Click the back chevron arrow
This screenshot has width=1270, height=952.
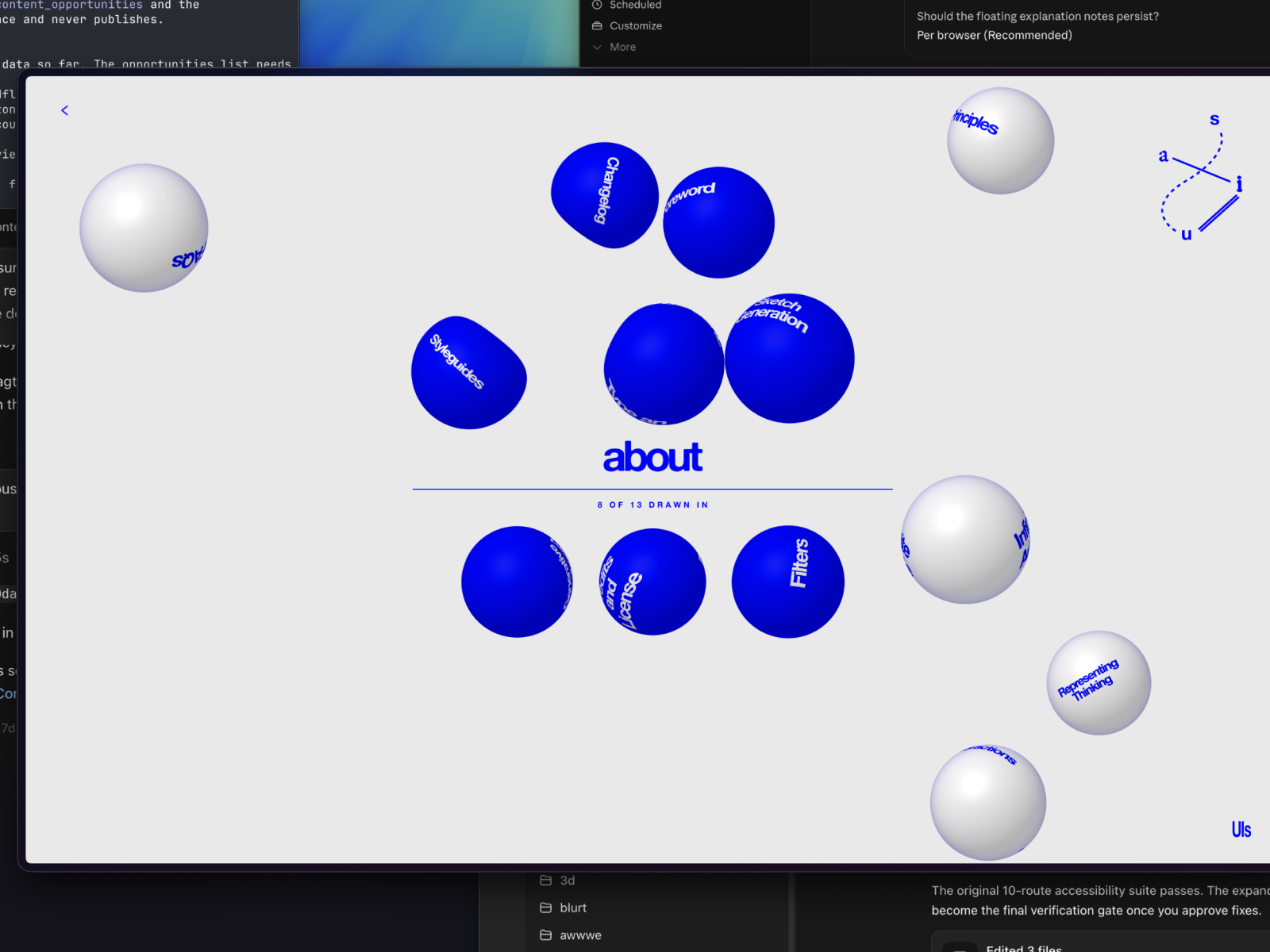[x=65, y=110]
